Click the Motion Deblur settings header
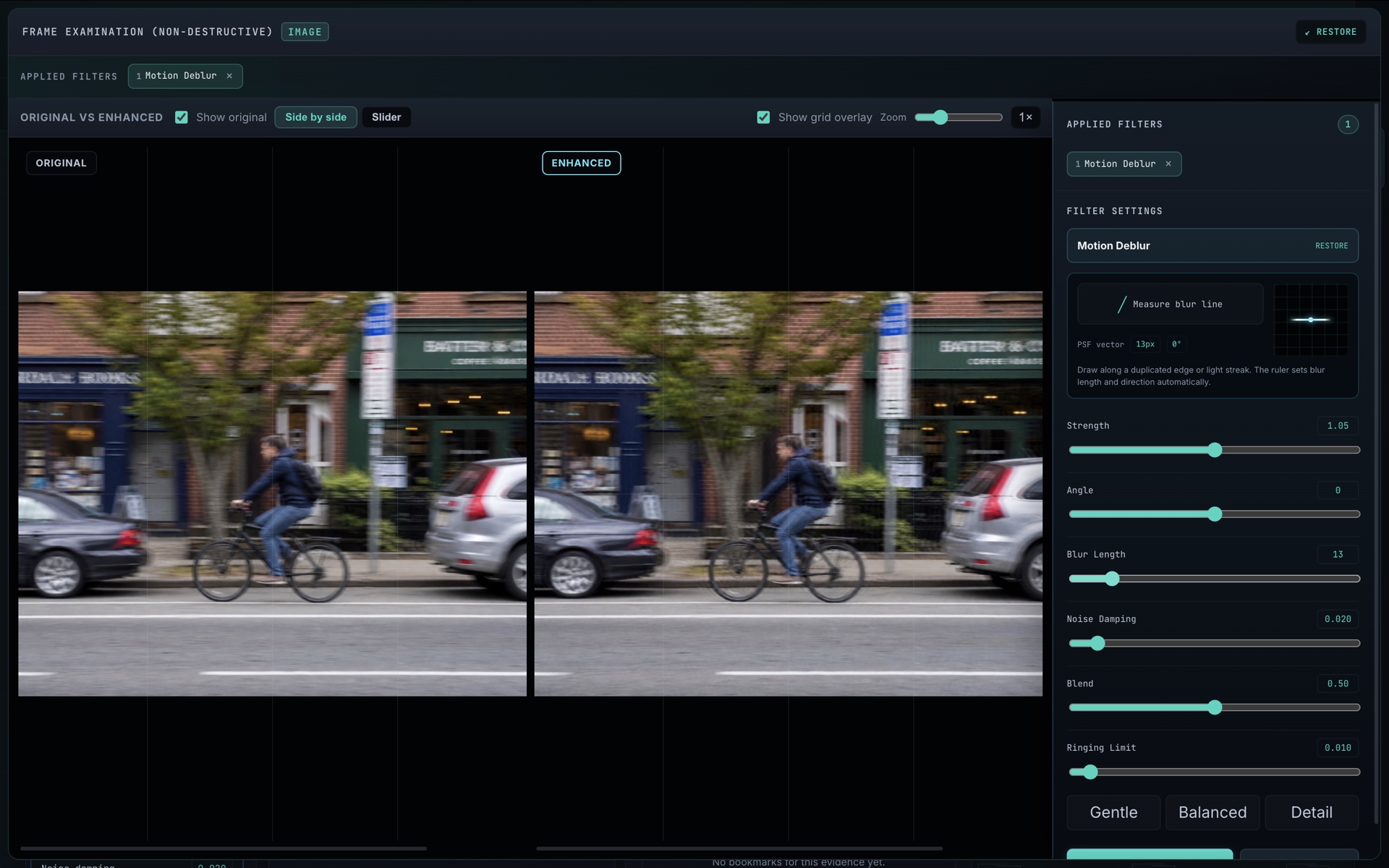1389x868 pixels. [x=1212, y=246]
